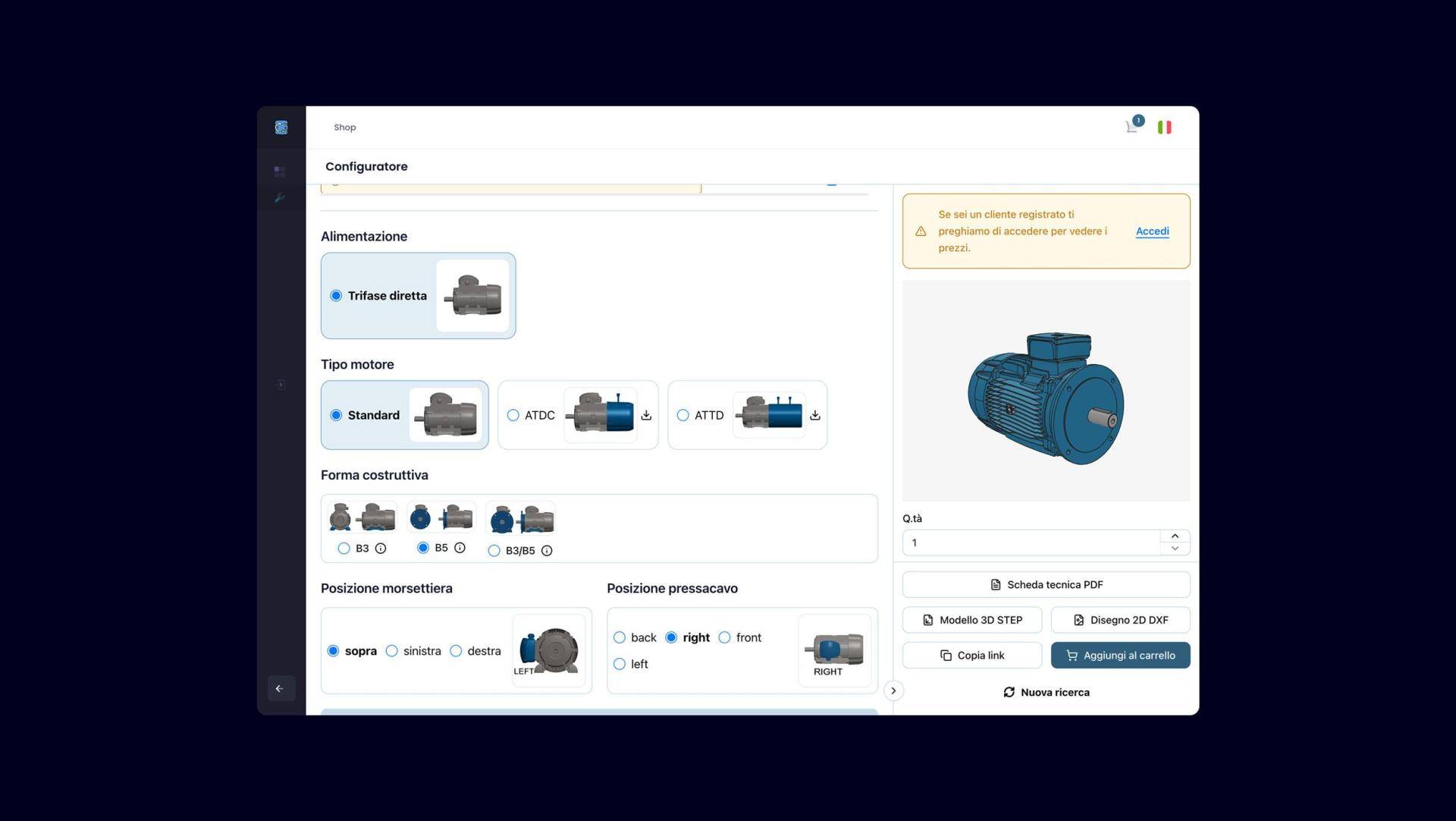Open the shopping cart with 1 item
The height and width of the screenshot is (821, 1456).
pos(1131,127)
